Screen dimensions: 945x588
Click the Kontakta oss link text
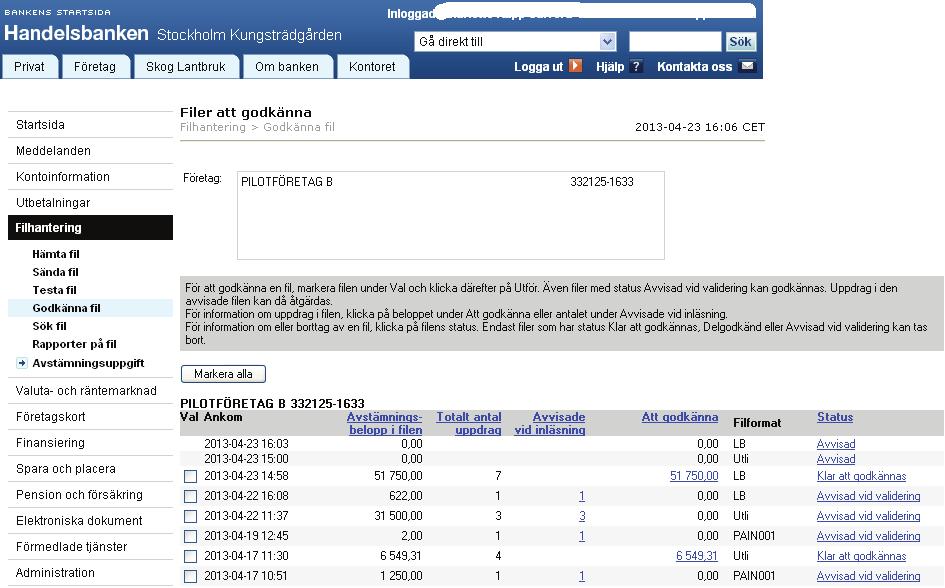click(694, 67)
